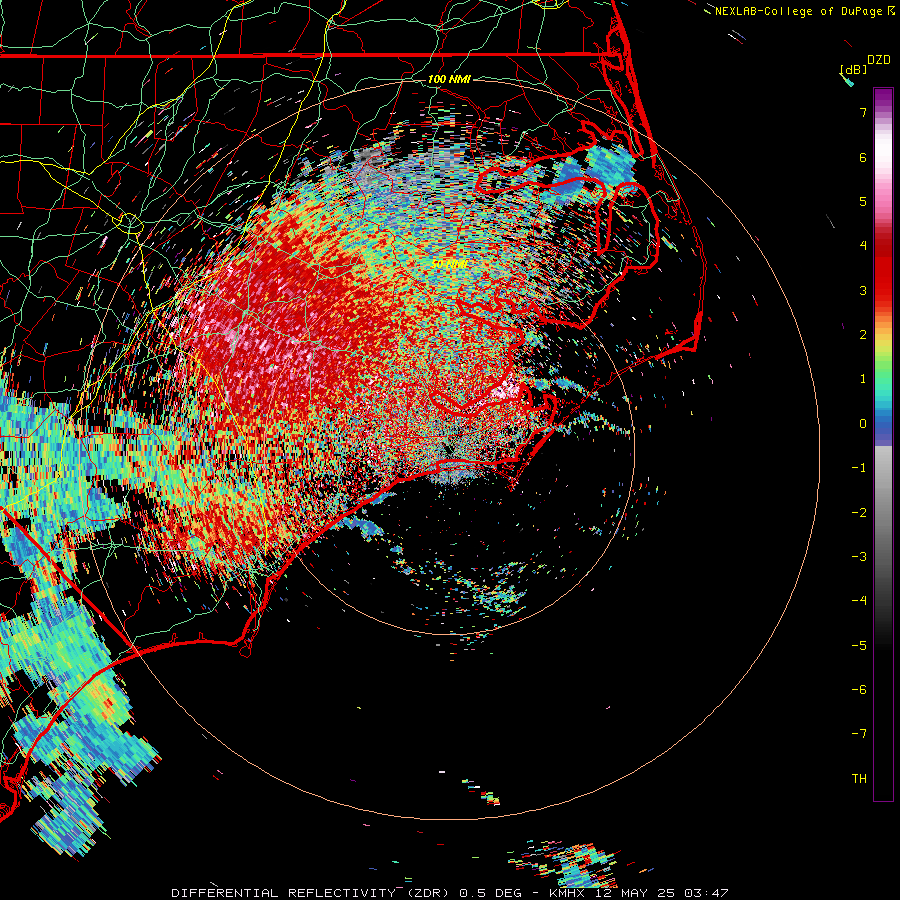Select the "3" value on the scale
This screenshot has height=900, width=900.
point(863,290)
